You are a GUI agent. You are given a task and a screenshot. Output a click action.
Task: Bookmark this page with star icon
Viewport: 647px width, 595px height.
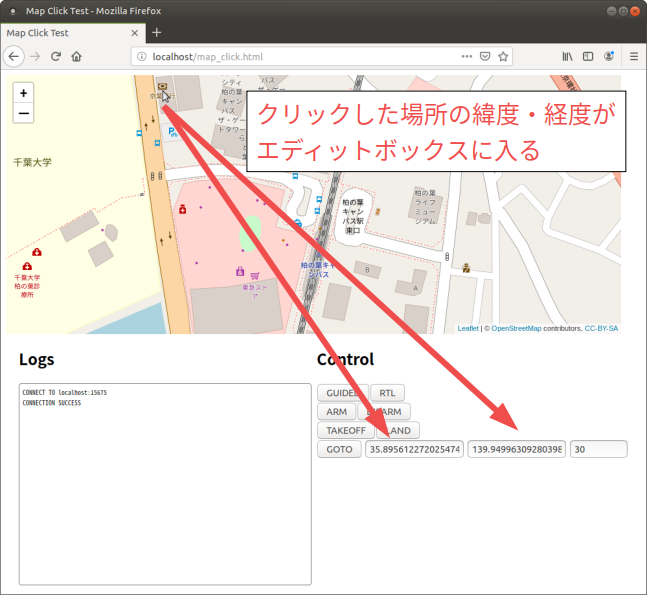pyautogui.click(x=504, y=57)
